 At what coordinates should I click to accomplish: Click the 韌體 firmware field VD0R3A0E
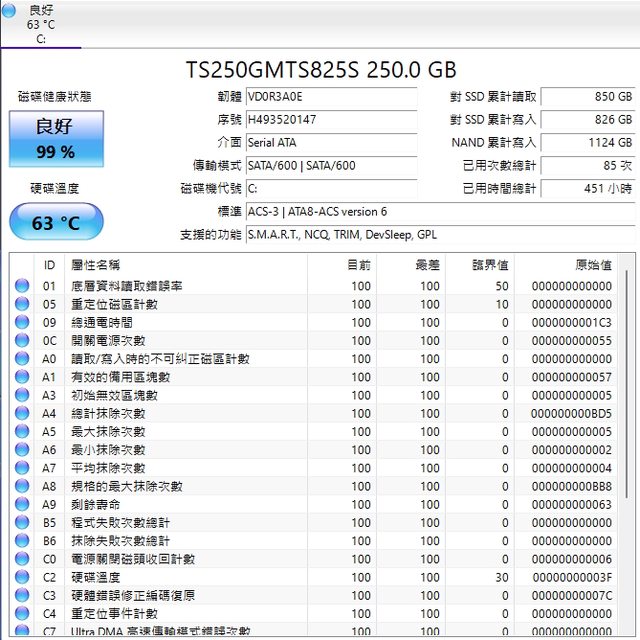click(330, 97)
